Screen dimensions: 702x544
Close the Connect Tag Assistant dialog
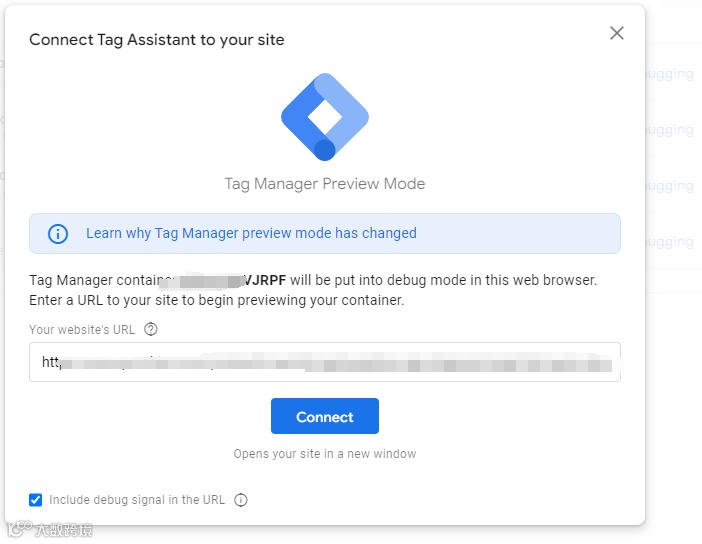[616, 33]
